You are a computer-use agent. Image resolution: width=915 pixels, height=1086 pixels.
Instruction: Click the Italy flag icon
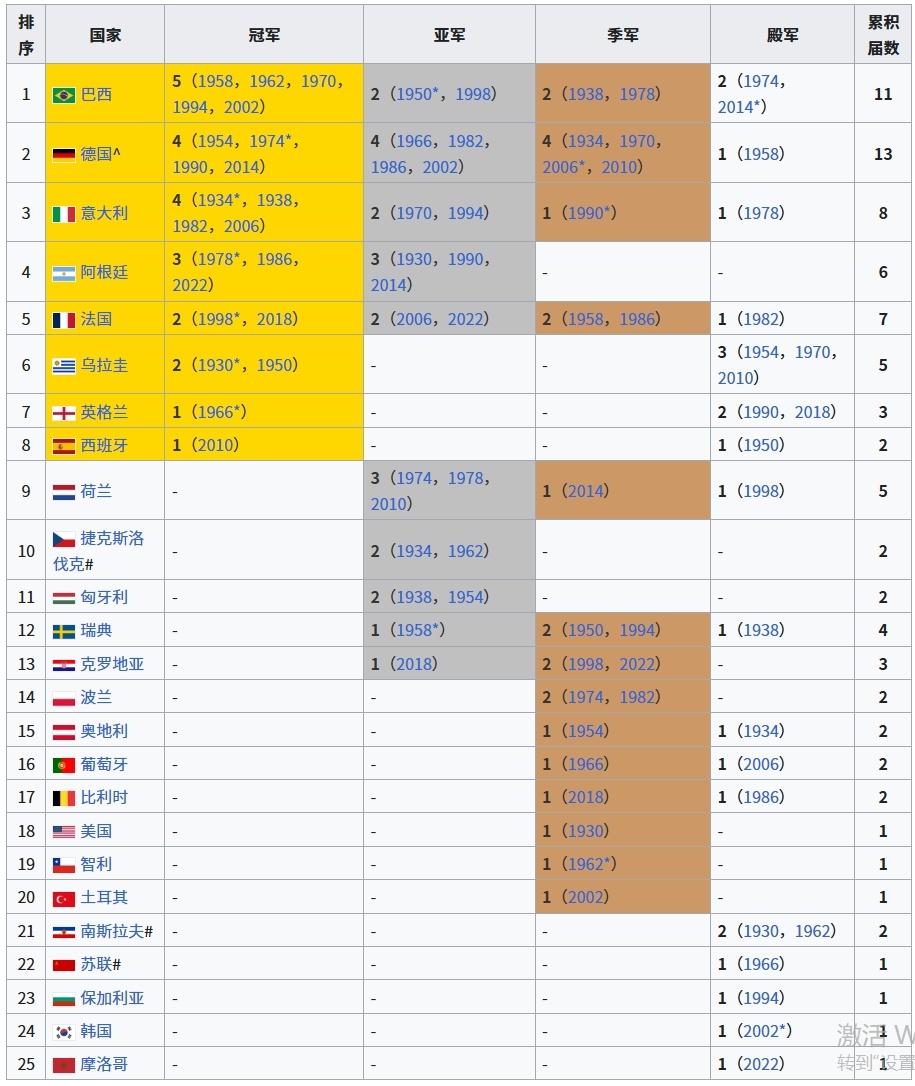coord(64,213)
